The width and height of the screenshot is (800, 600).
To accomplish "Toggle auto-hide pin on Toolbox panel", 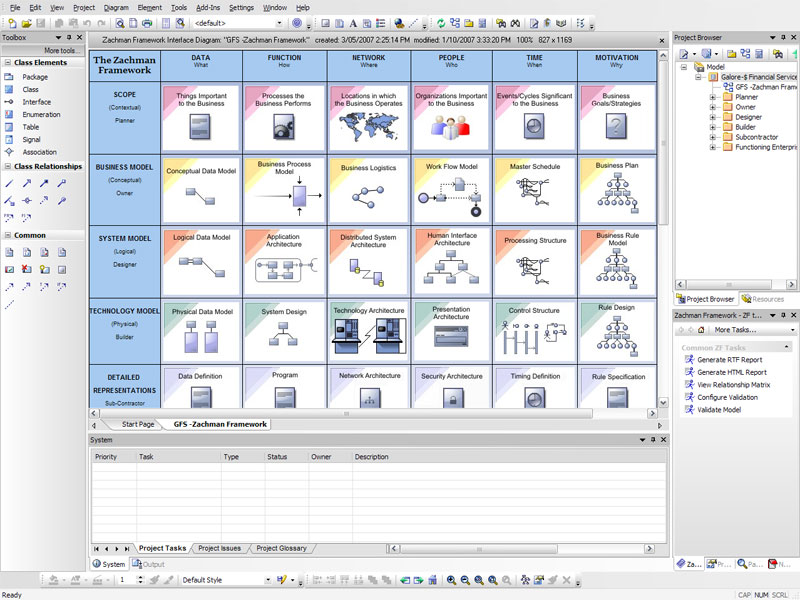I will point(68,37).
